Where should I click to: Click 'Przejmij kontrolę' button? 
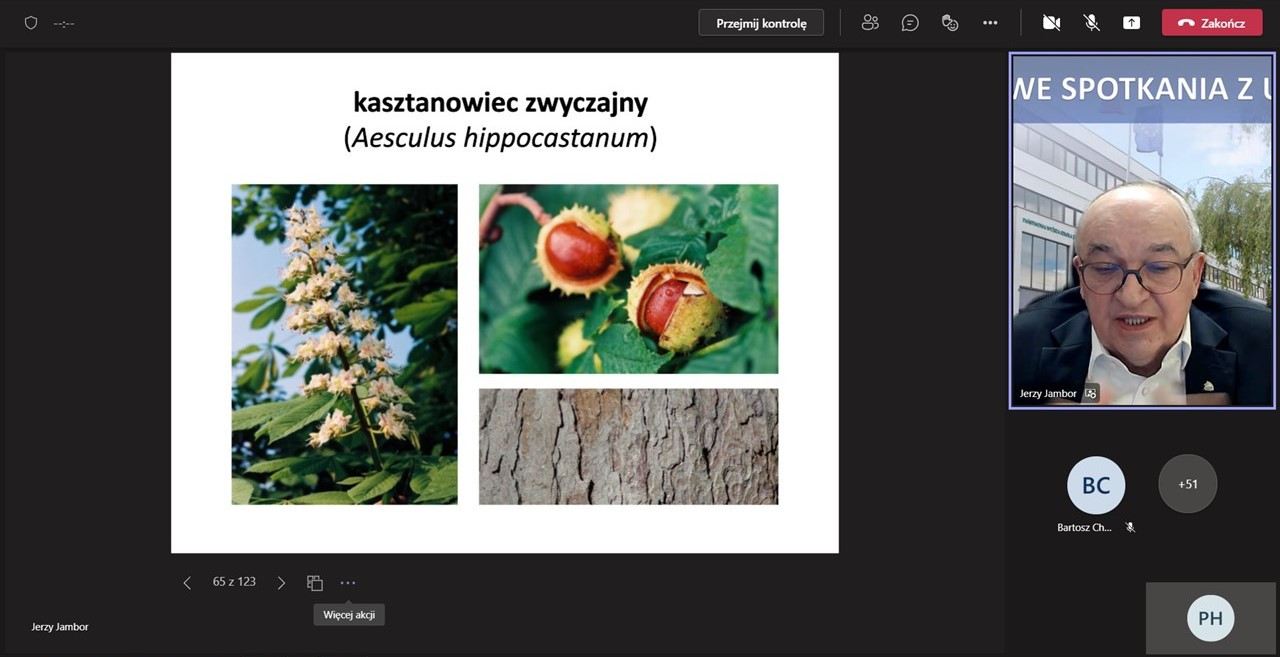pyautogui.click(x=761, y=23)
